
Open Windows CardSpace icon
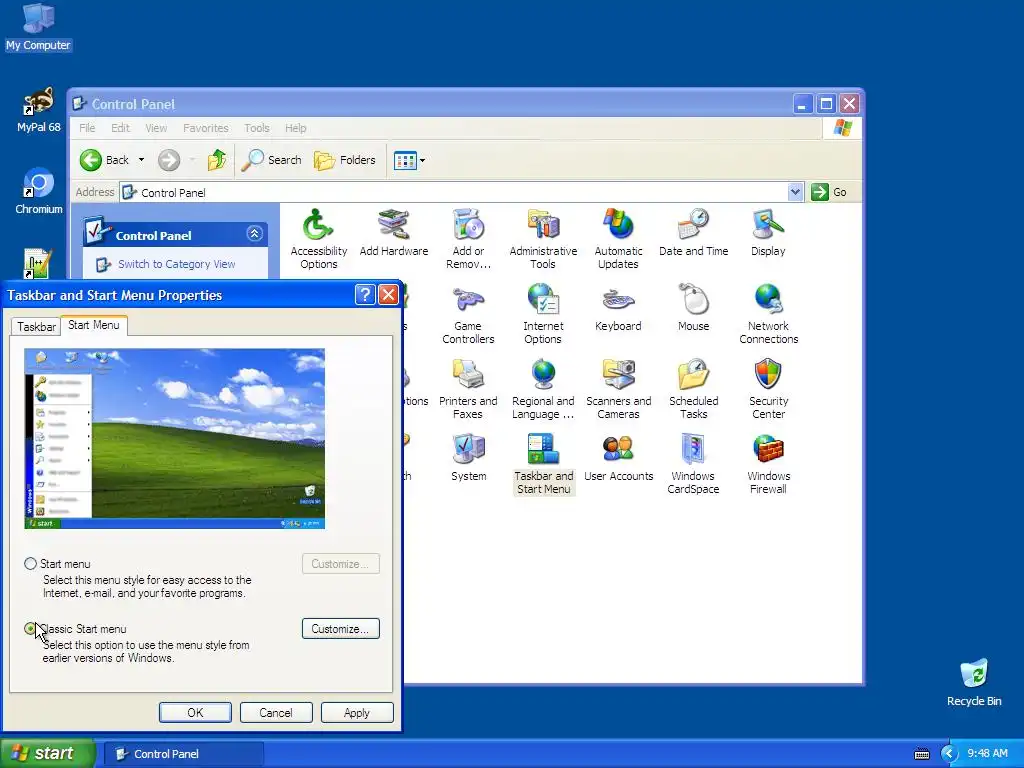(x=693, y=464)
